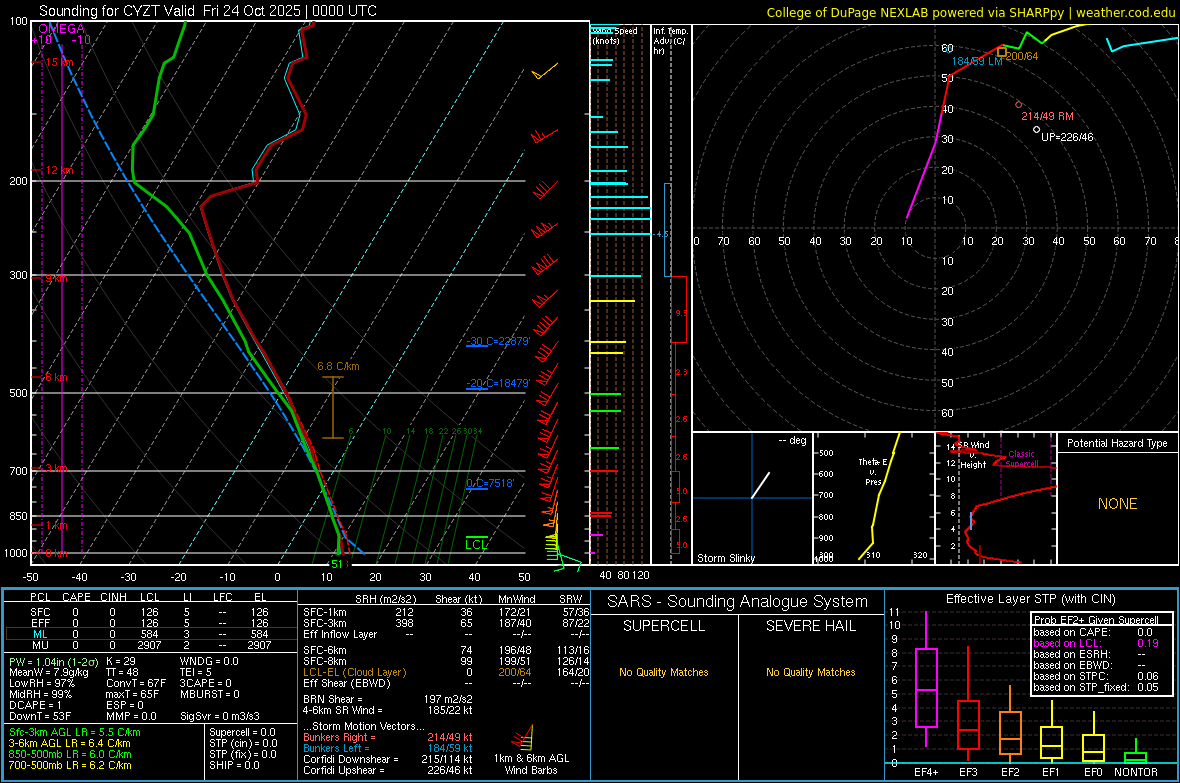Click the SFC-3km shear row
Image resolution: width=1180 pixels, height=783 pixels.
pos(446,623)
